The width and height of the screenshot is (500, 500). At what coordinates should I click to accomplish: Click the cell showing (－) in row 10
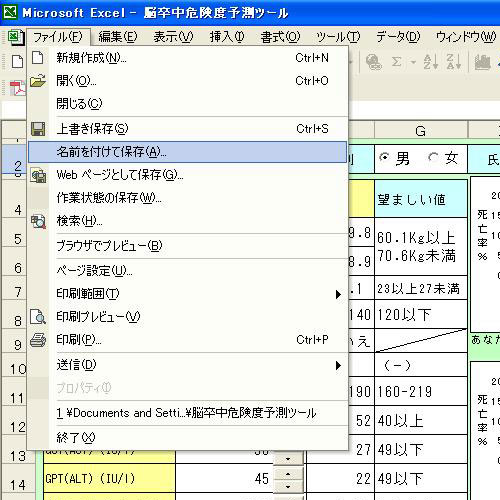pos(421,365)
